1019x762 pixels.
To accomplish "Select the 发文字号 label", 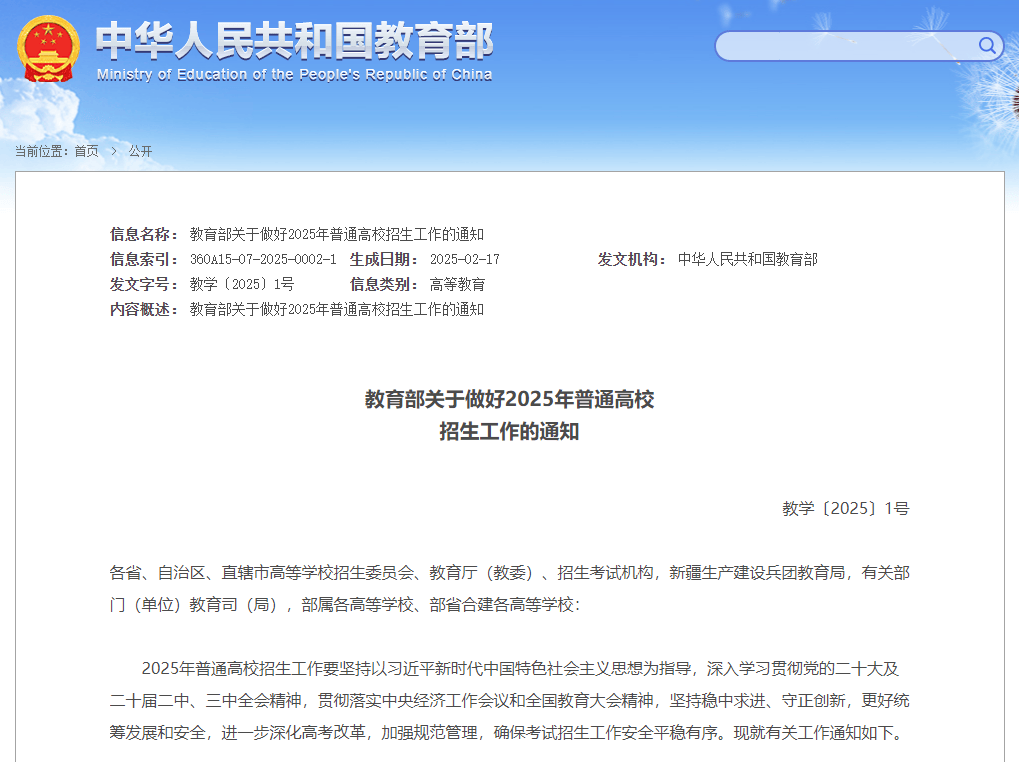I will (x=143, y=284).
